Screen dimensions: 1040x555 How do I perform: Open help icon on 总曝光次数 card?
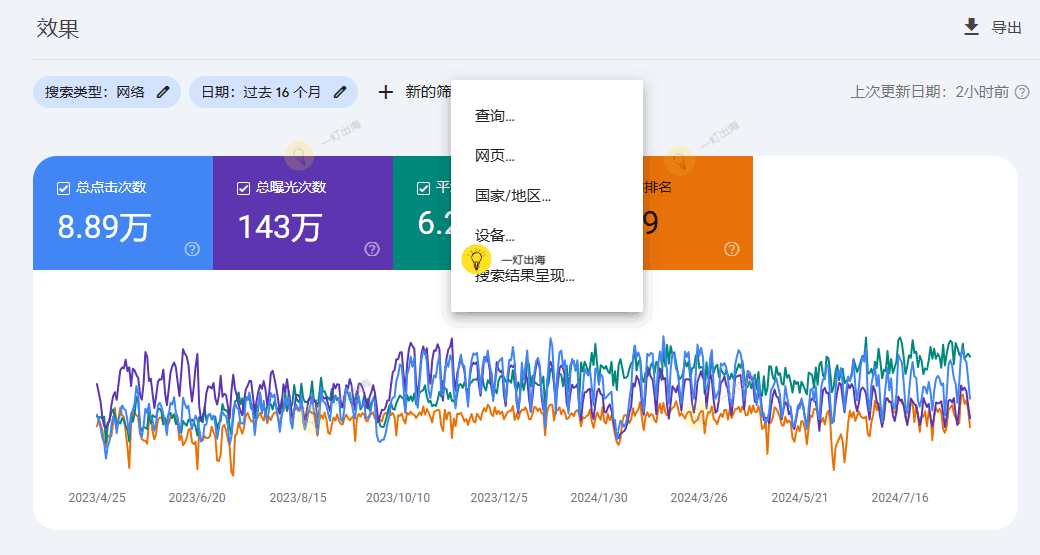[372, 249]
